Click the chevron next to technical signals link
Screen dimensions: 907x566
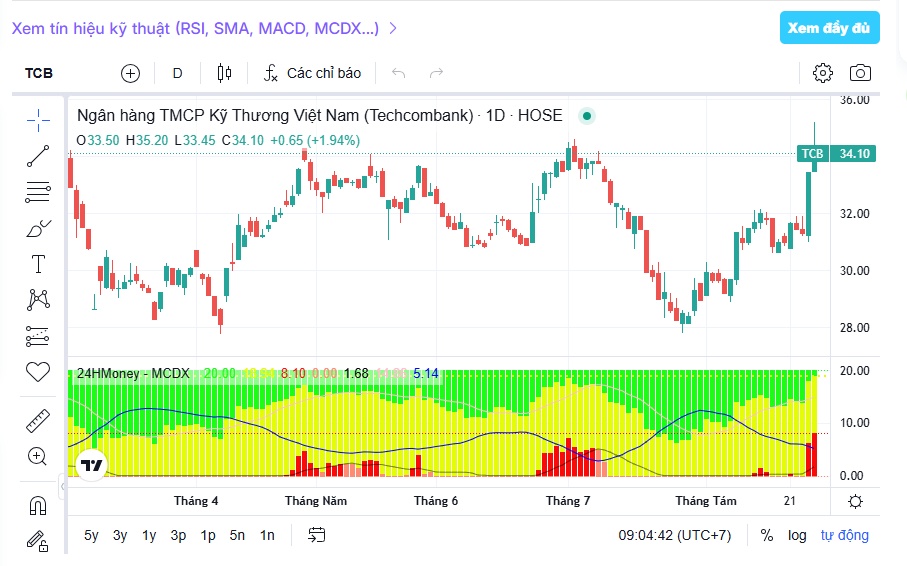[393, 28]
